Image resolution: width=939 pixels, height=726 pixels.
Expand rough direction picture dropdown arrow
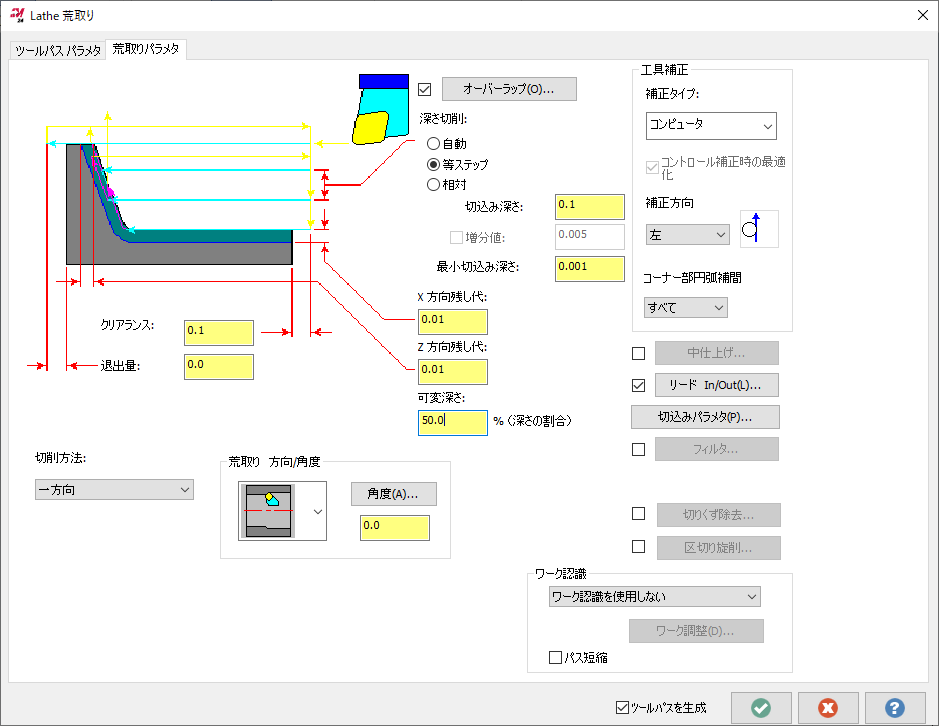[318, 512]
